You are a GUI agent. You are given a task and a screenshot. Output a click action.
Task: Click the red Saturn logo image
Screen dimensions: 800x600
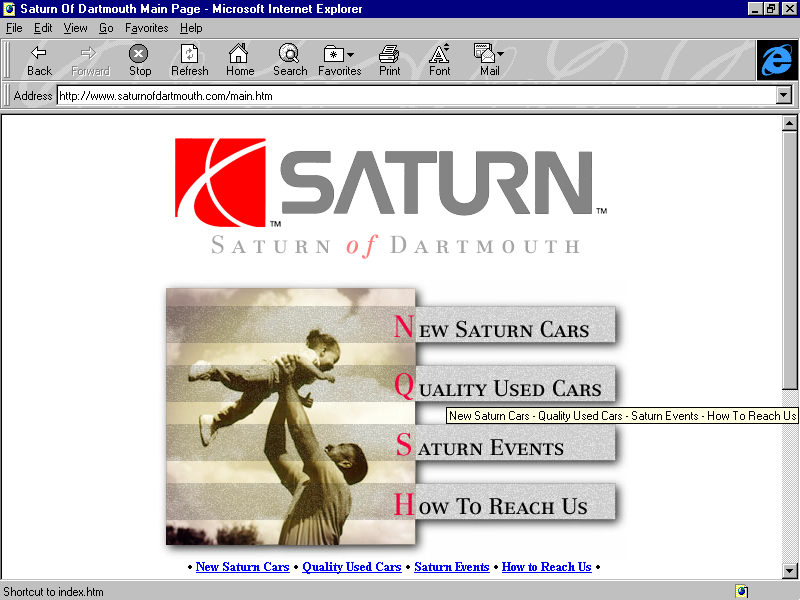pos(220,182)
